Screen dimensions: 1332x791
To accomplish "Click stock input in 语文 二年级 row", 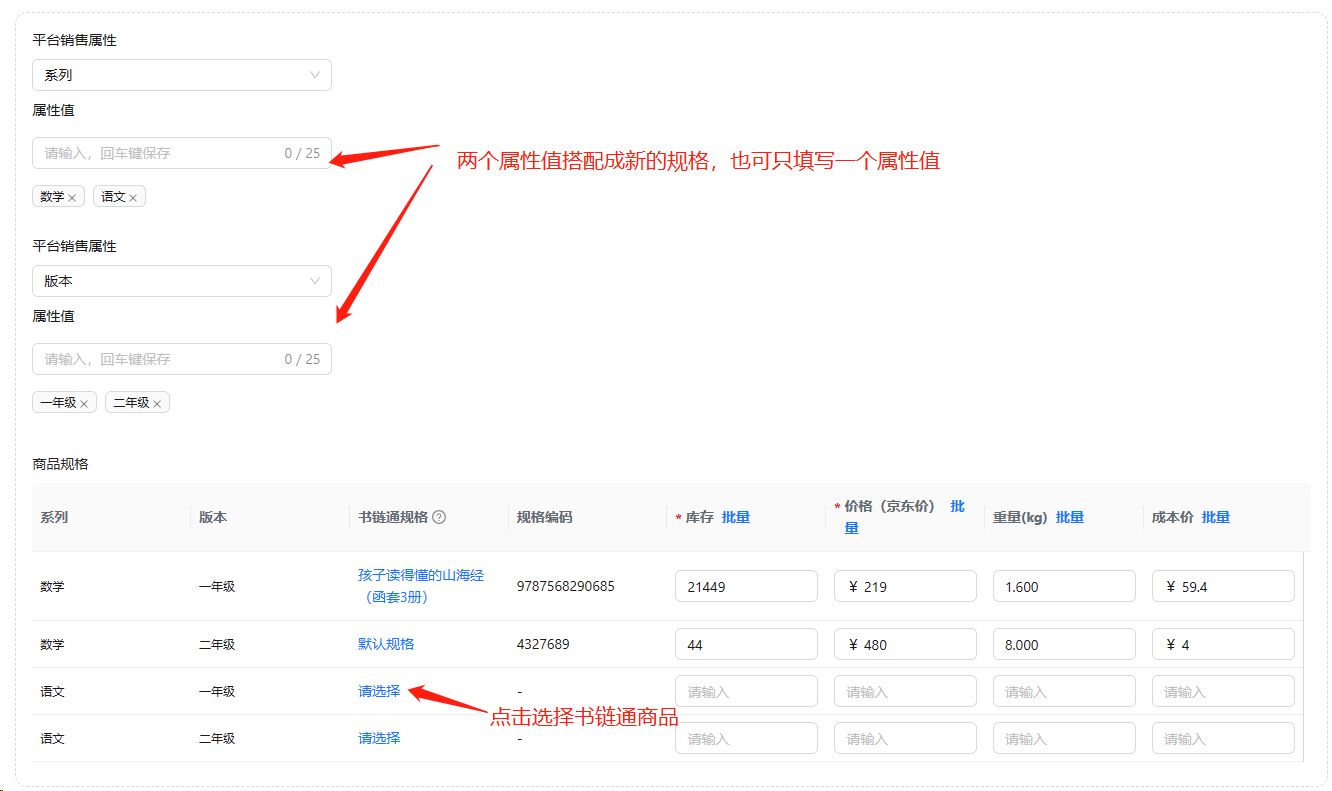I will [746, 738].
